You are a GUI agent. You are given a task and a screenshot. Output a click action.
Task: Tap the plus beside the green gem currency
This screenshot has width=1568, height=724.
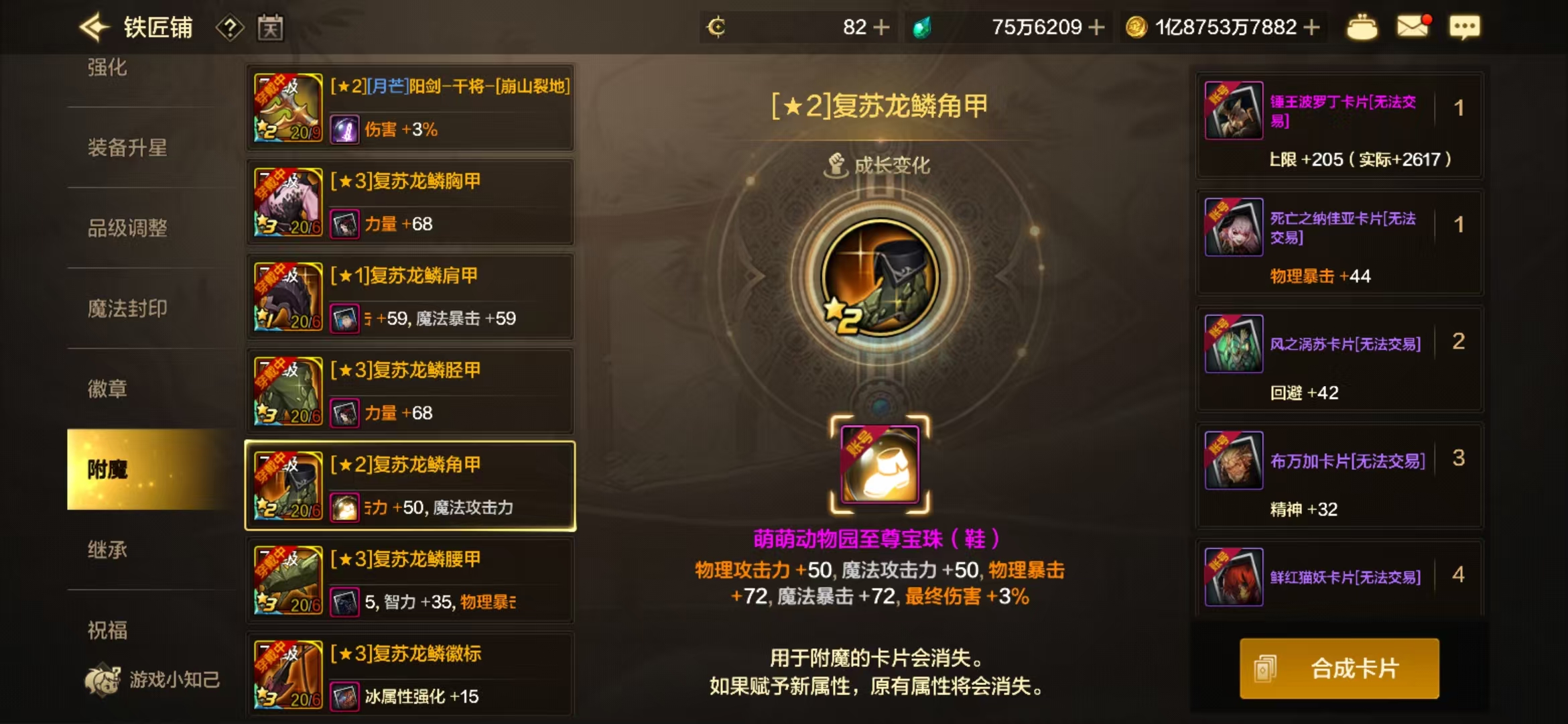tap(1096, 27)
